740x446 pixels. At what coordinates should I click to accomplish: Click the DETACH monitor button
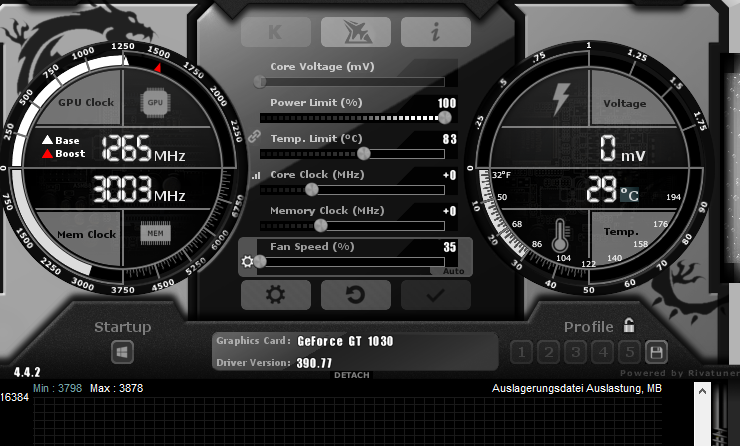click(352, 375)
